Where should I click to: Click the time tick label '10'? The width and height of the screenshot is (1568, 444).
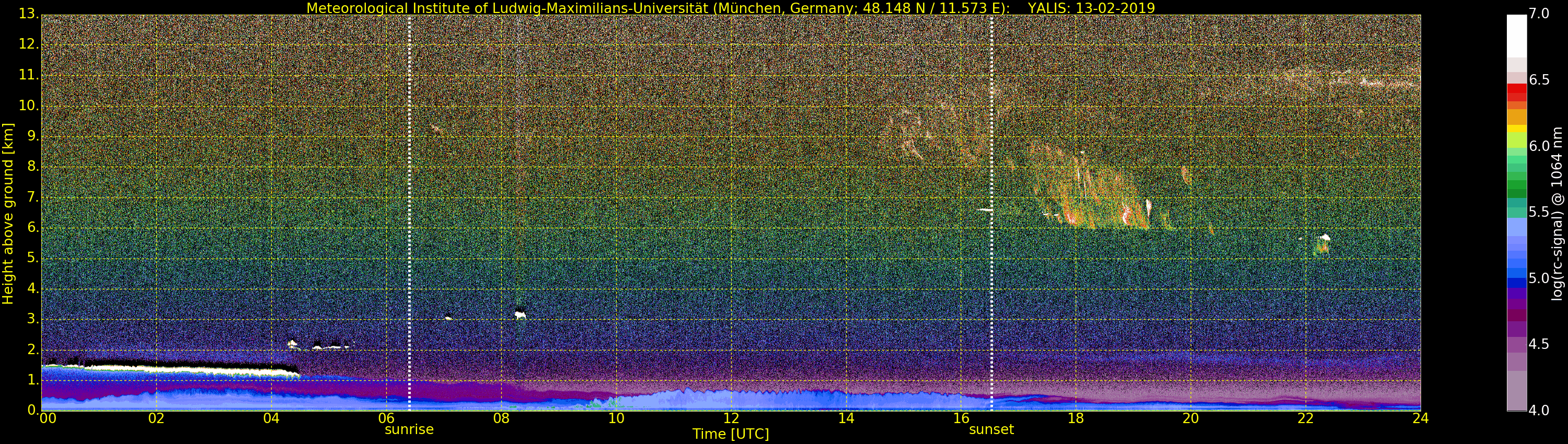616,418
